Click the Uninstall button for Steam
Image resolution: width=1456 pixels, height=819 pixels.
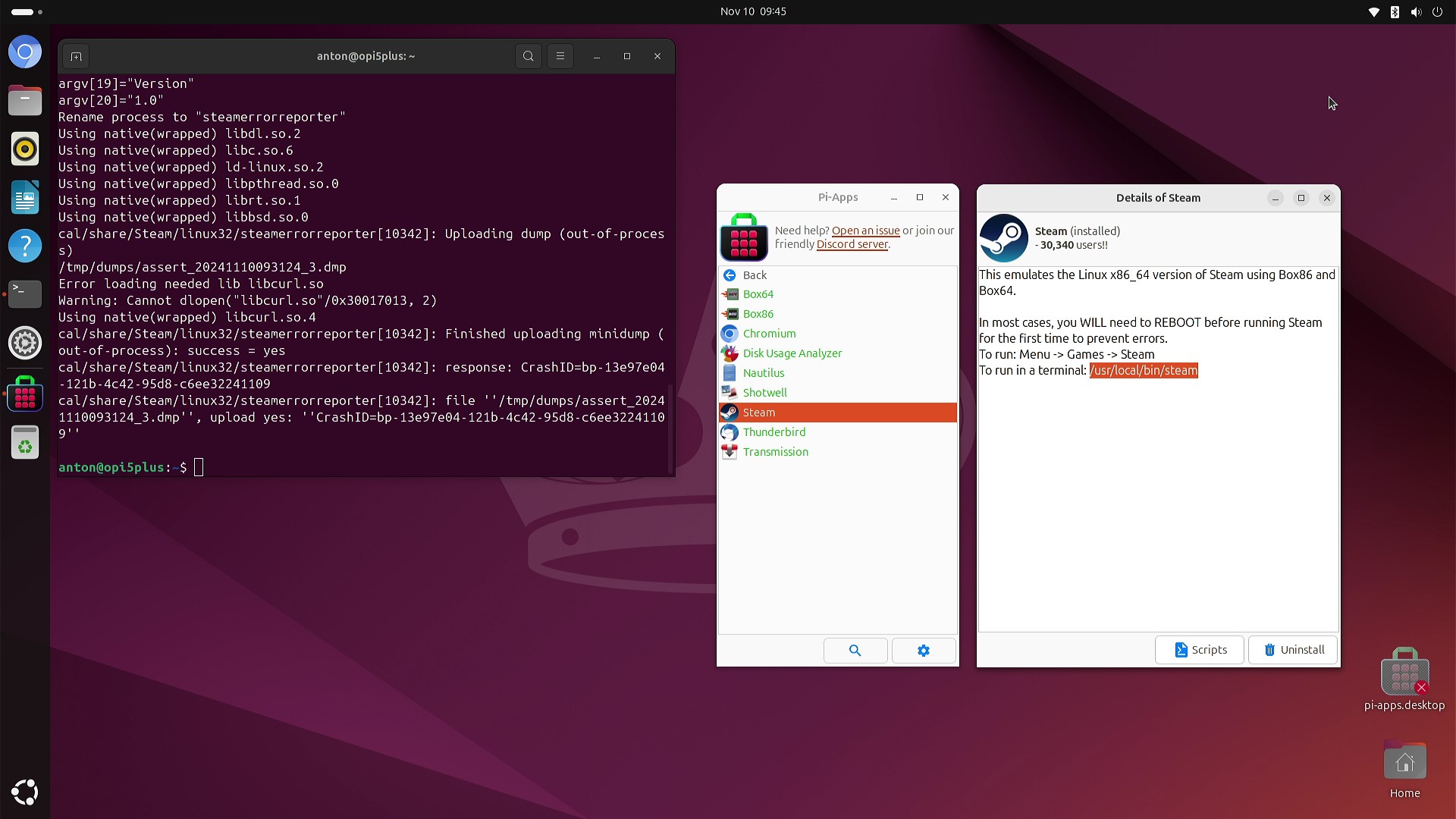(1293, 650)
